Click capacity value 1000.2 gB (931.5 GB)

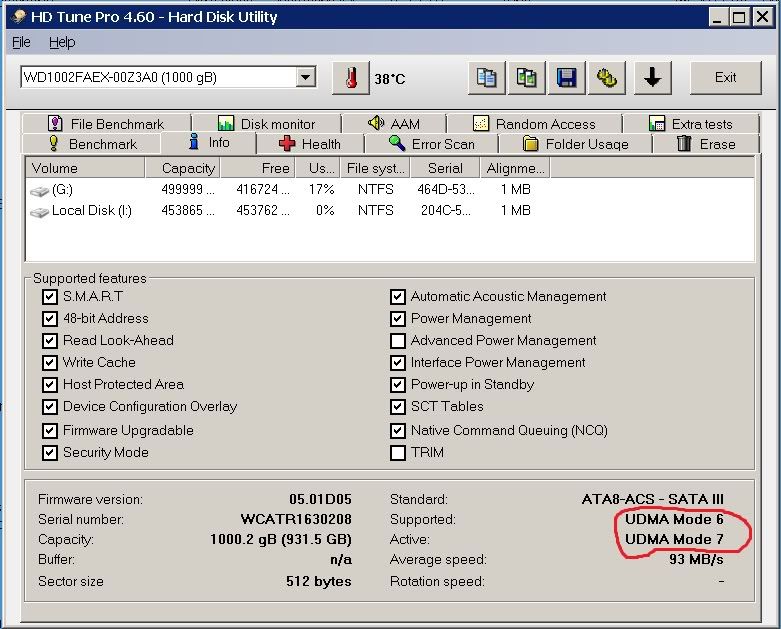click(x=281, y=539)
